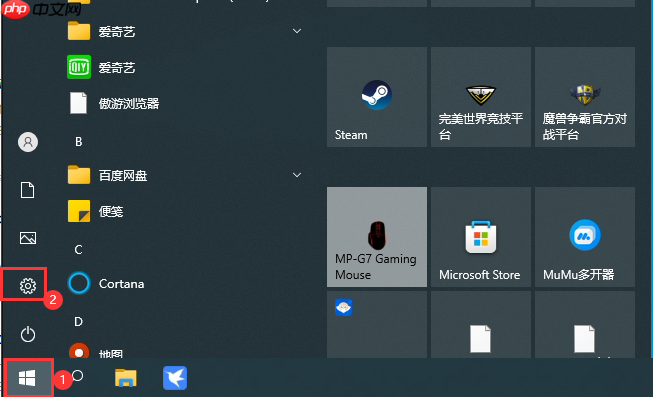Click the user account avatar

(28, 142)
